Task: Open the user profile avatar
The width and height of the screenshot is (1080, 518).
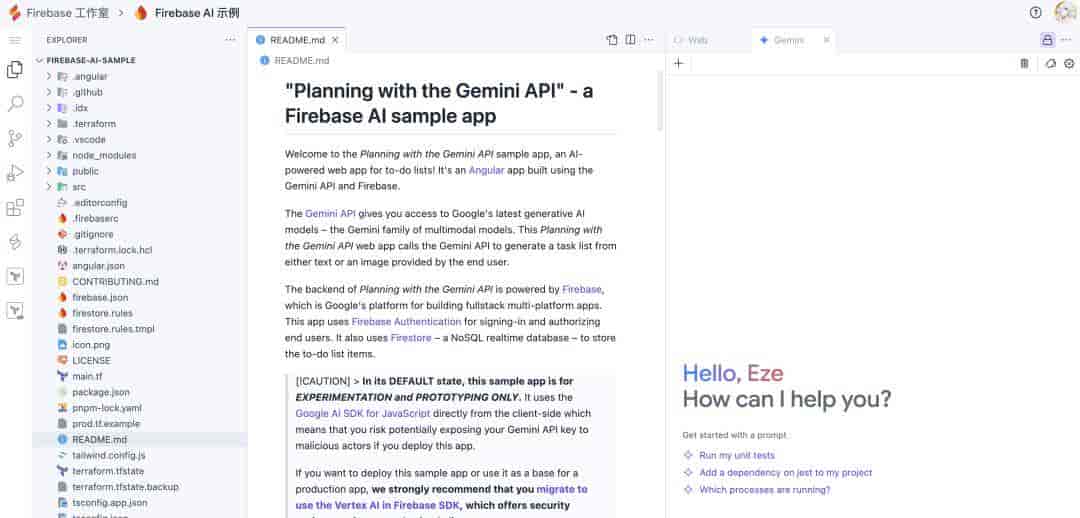Action: click(x=1066, y=12)
